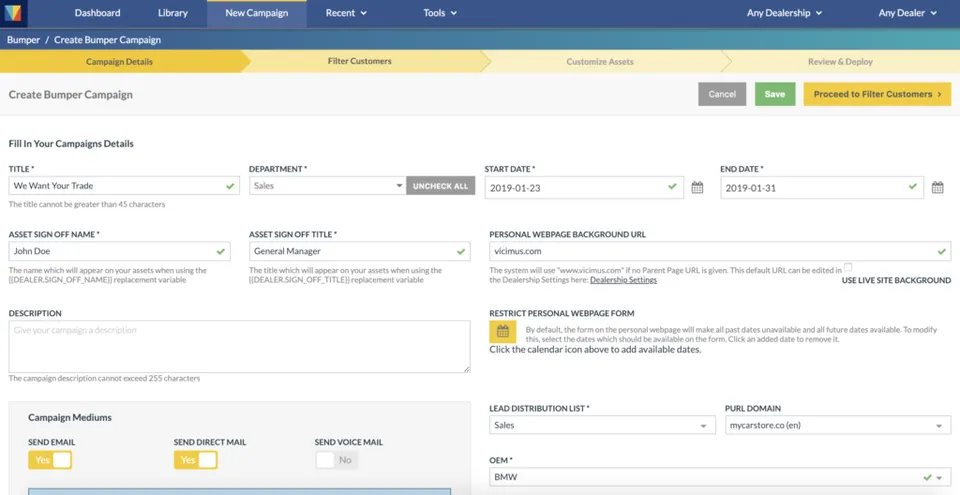Click Proceed to Filter Customers button
This screenshot has width=960, height=495.
click(877, 94)
